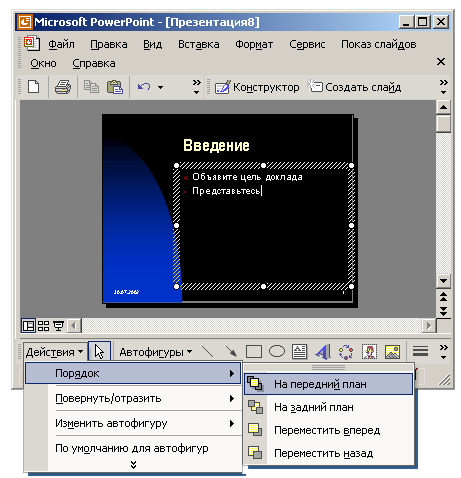Click the Copy icon in toolbar
Screen dimensions: 461x478
(x=91, y=87)
